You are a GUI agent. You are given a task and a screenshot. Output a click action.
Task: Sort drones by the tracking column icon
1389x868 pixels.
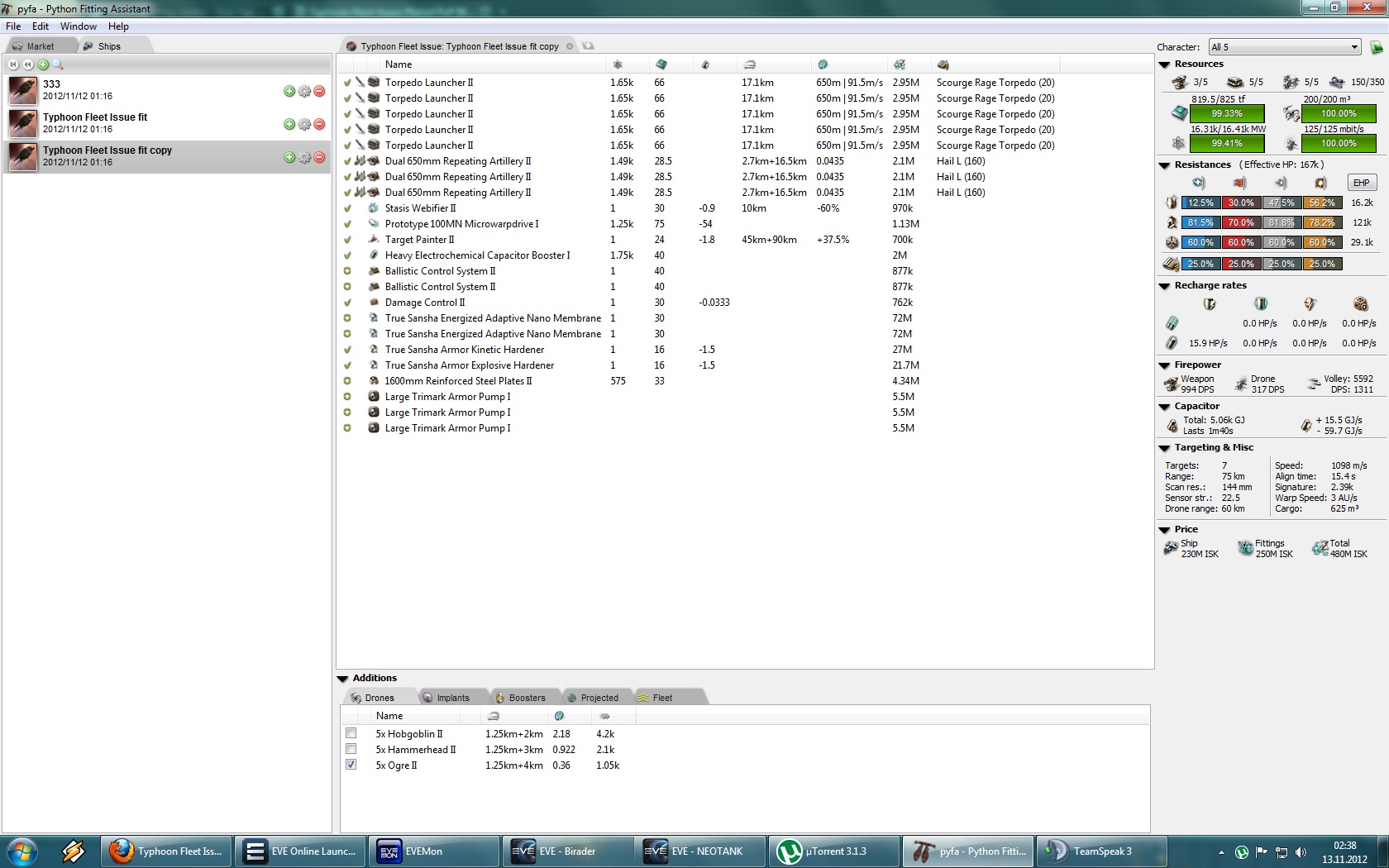point(559,716)
